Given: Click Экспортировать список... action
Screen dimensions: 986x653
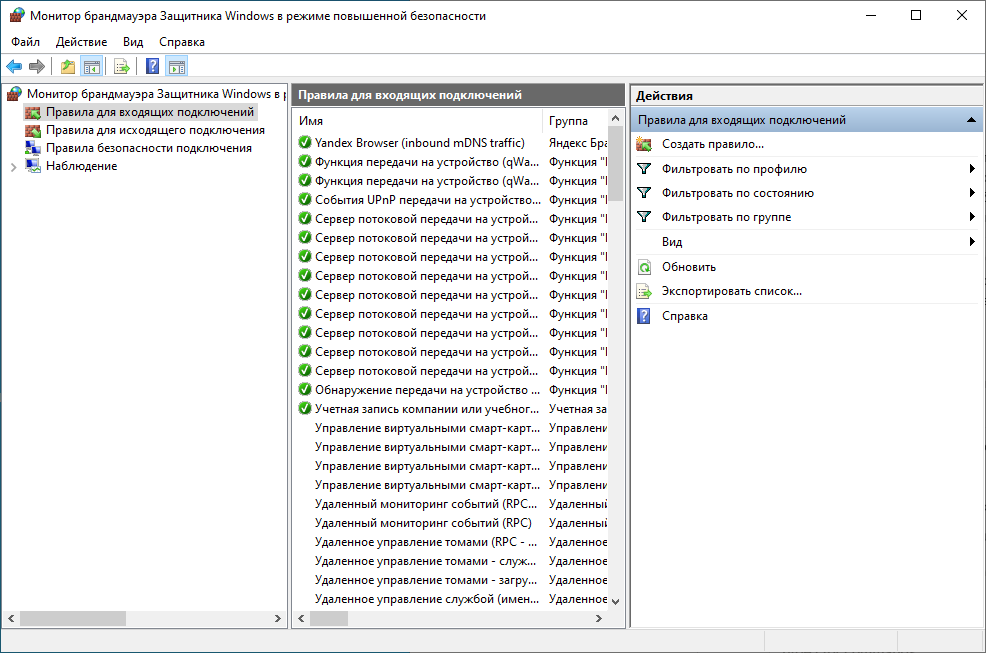Looking at the screenshot, I should tap(731, 291).
